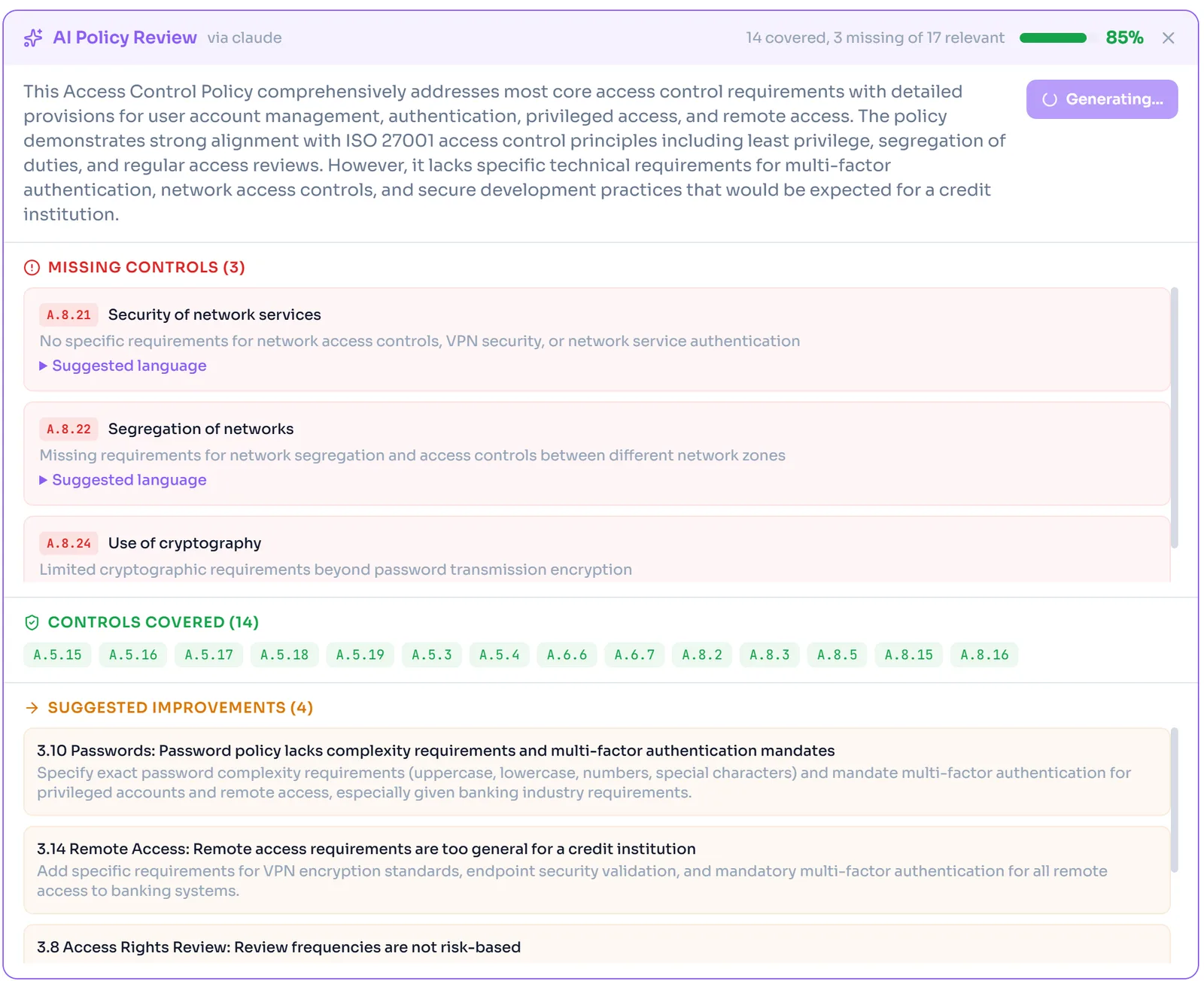Click the 3.14 Remote Access improvement card

[x=597, y=870]
